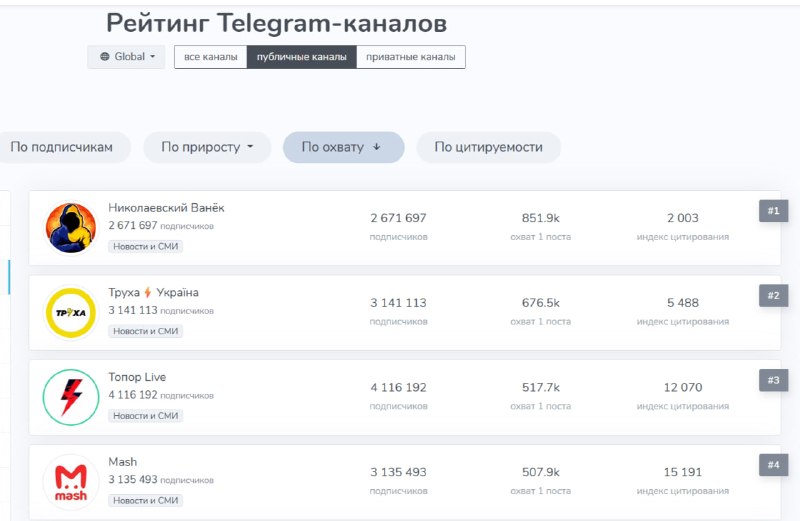Click Труха Україна channel avatar
Image resolution: width=800 pixels, height=521 pixels.
click(x=71, y=312)
